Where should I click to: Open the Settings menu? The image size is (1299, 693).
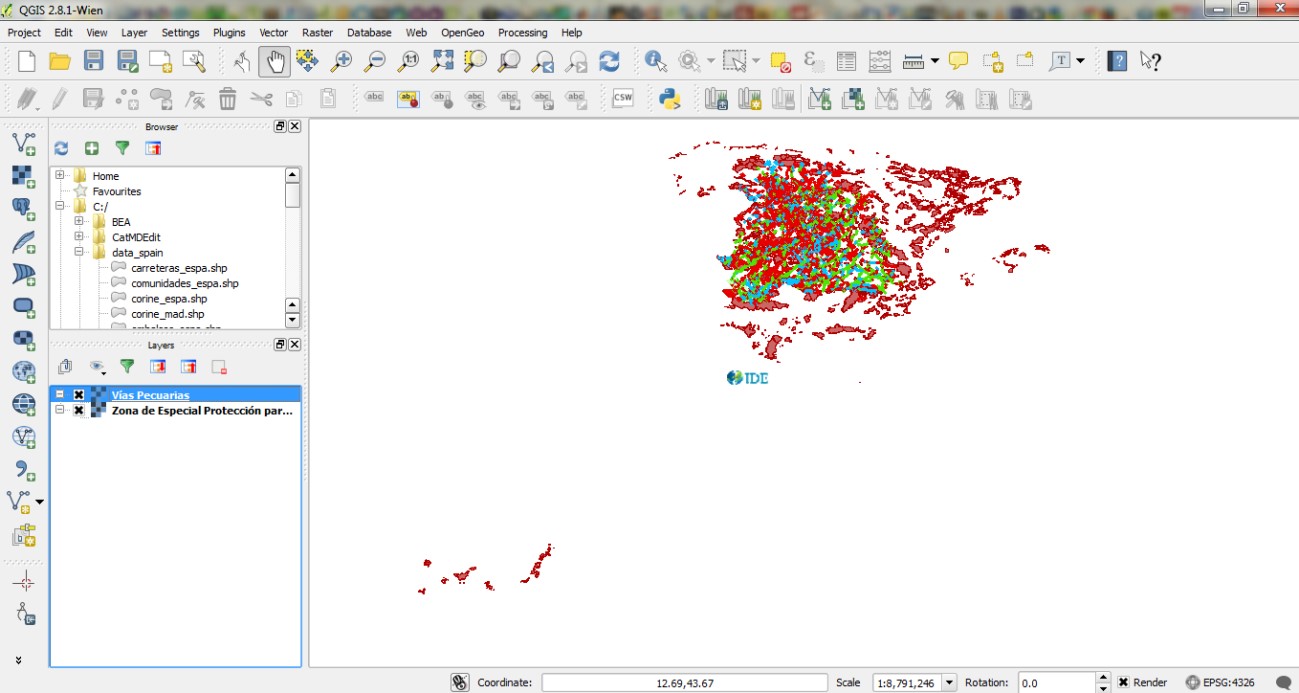[x=181, y=33]
